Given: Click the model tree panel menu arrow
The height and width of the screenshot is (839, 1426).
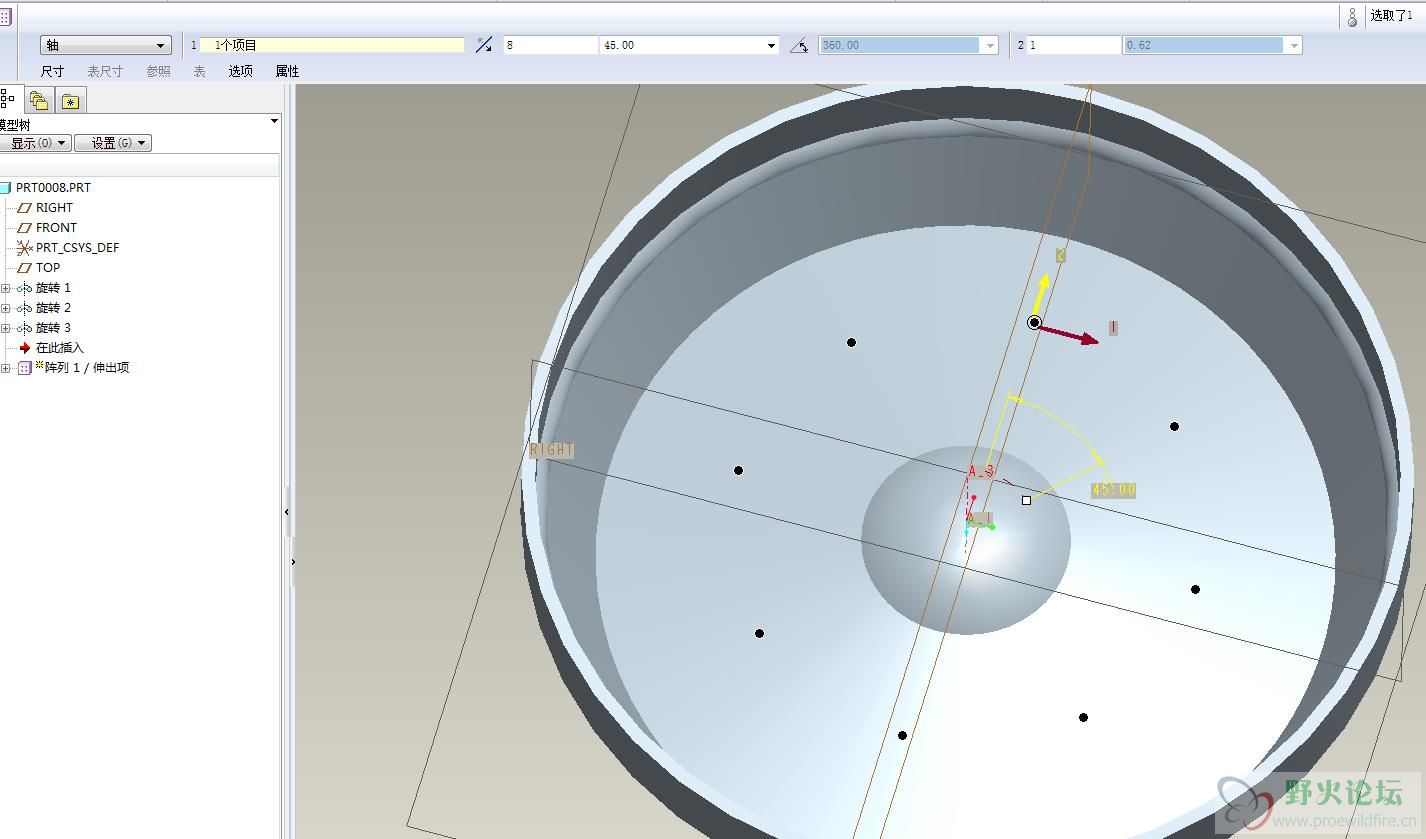Looking at the screenshot, I should [x=275, y=122].
